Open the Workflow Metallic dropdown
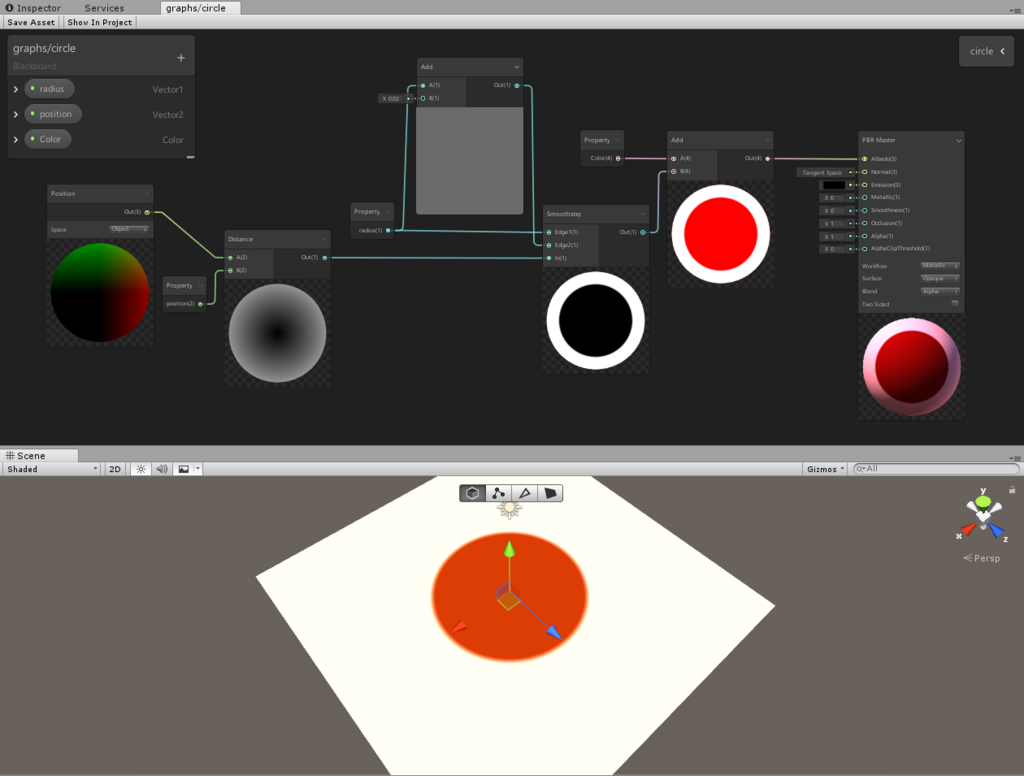1024x776 pixels. pyautogui.click(x=940, y=266)
